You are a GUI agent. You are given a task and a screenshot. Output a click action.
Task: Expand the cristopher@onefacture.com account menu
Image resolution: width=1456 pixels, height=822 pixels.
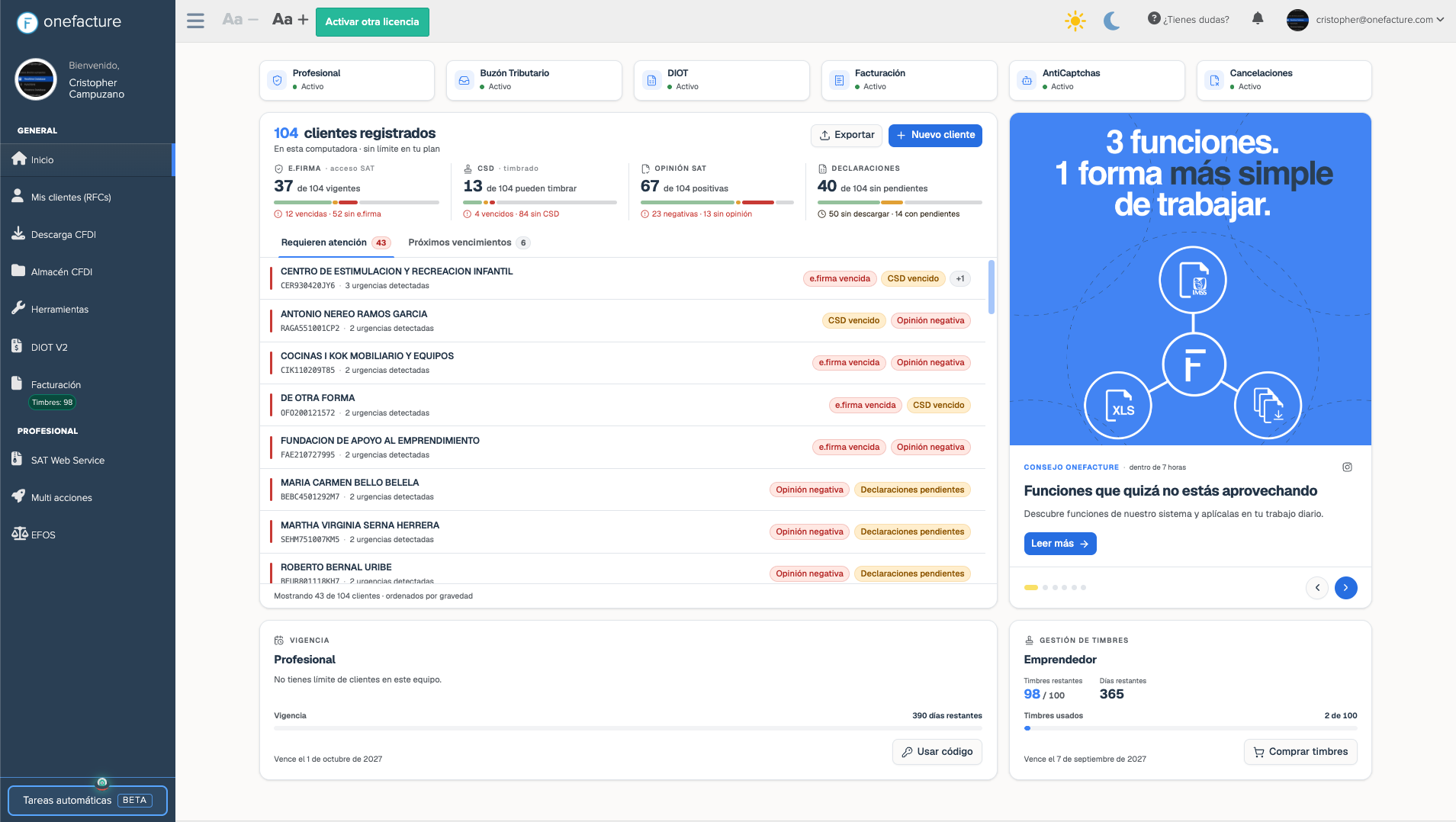click(1365, 20)
